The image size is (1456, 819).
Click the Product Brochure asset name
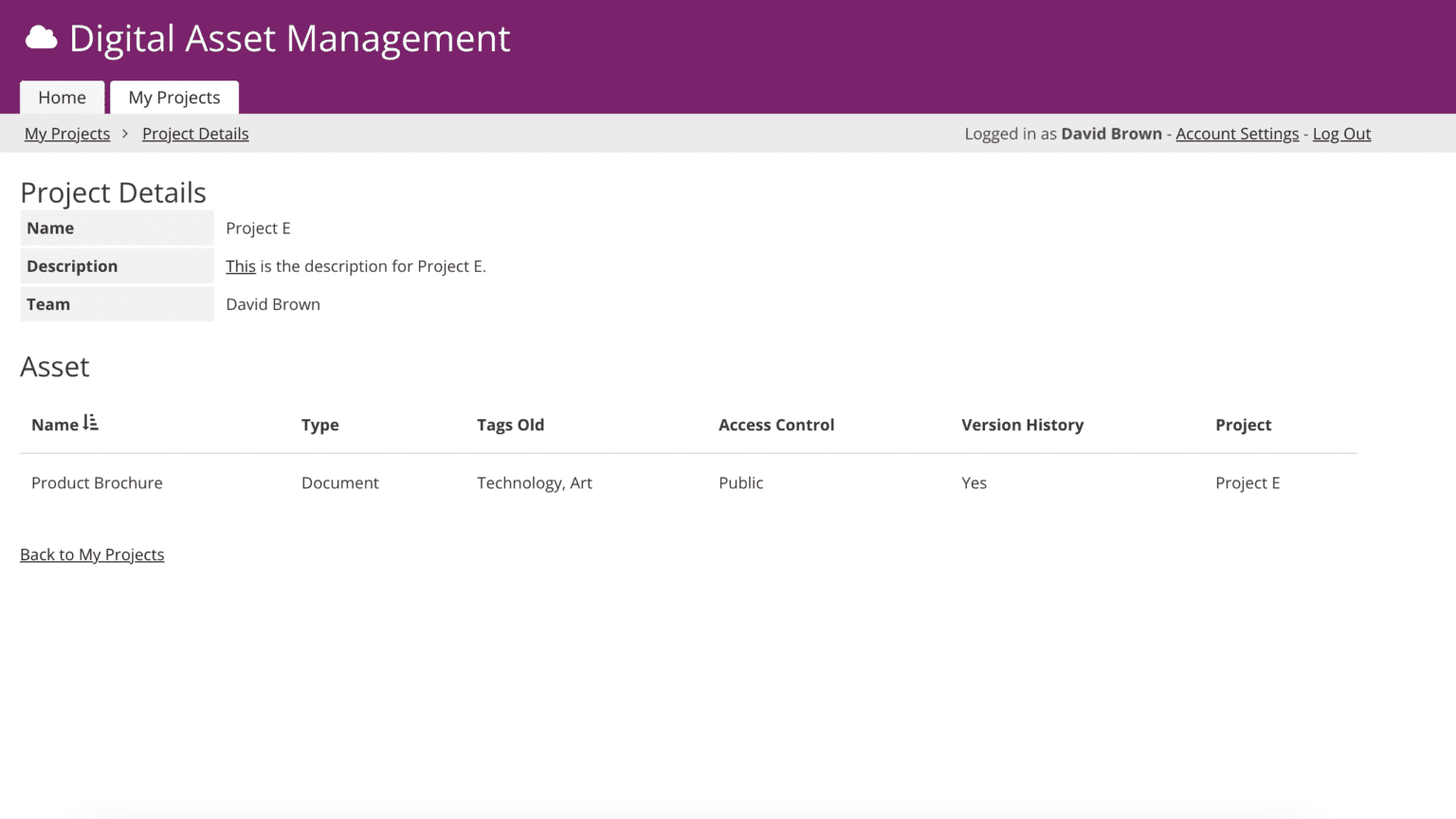[97, 482]
